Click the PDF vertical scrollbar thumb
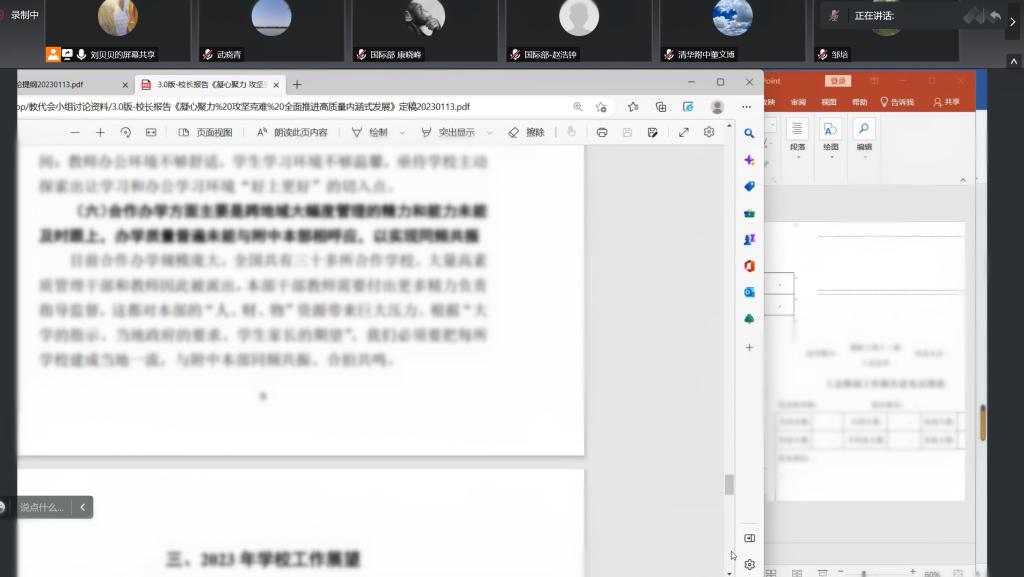 coord(729,484)
